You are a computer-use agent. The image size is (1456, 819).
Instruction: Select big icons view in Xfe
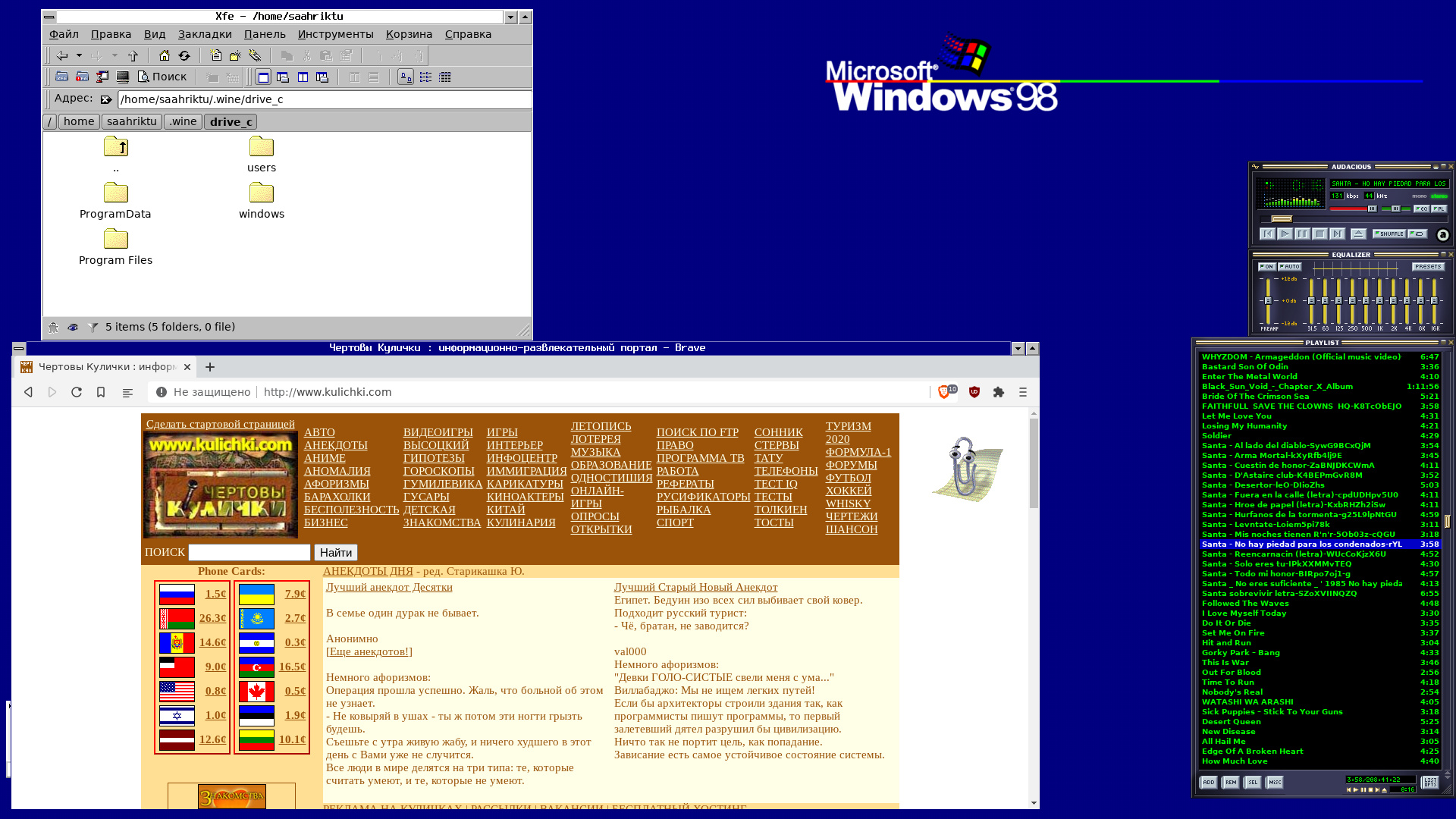pyautogui.click(x=406, y=77)
